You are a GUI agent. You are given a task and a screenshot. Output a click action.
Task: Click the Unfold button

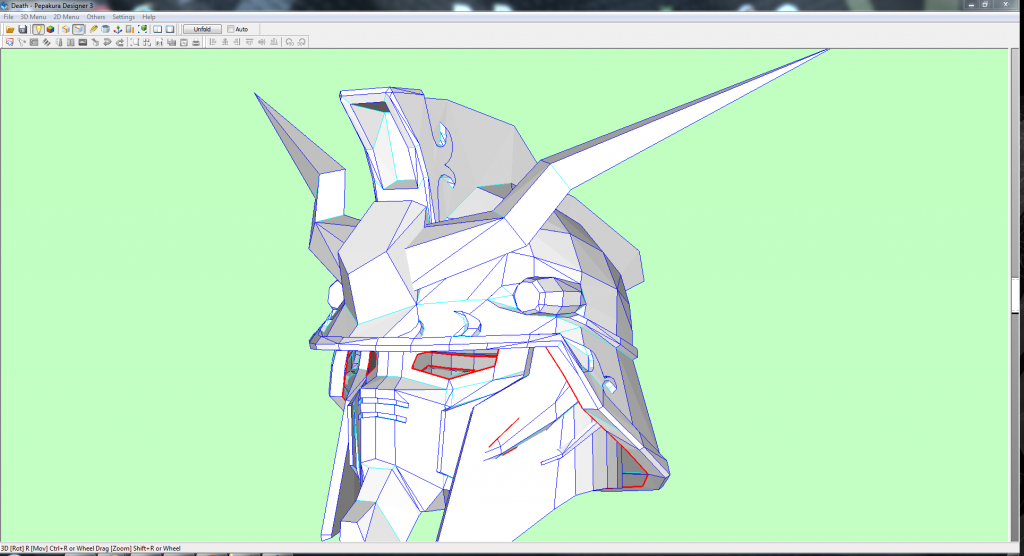coord(202,29)
